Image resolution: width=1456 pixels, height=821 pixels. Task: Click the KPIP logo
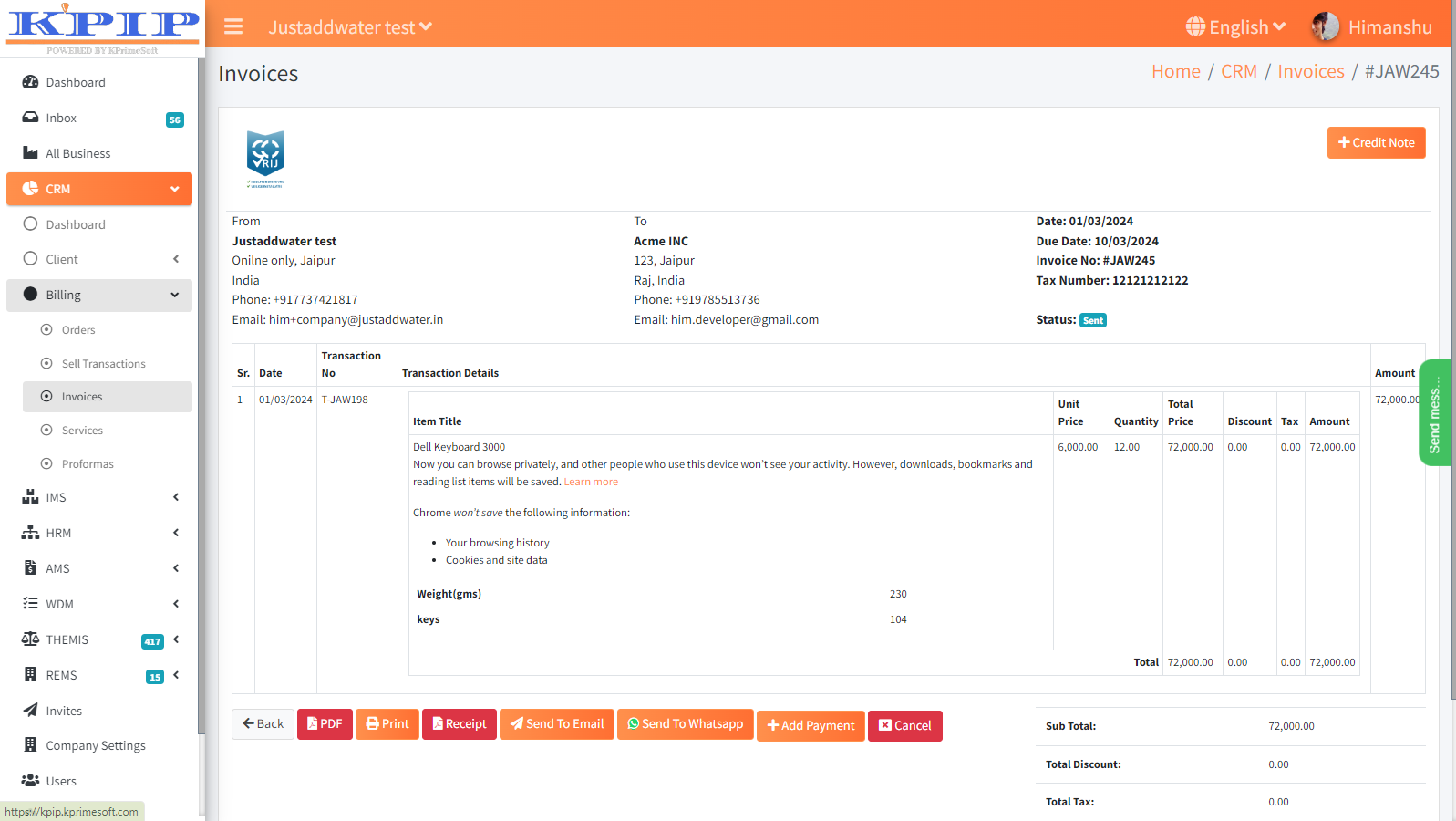(103, 26)
